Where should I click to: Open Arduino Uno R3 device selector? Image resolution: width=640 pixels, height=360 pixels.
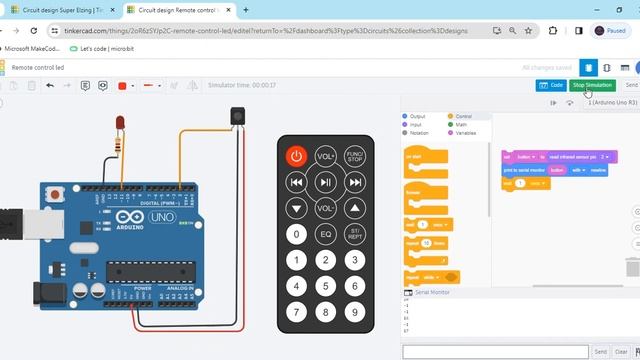(x=612, y=103)
